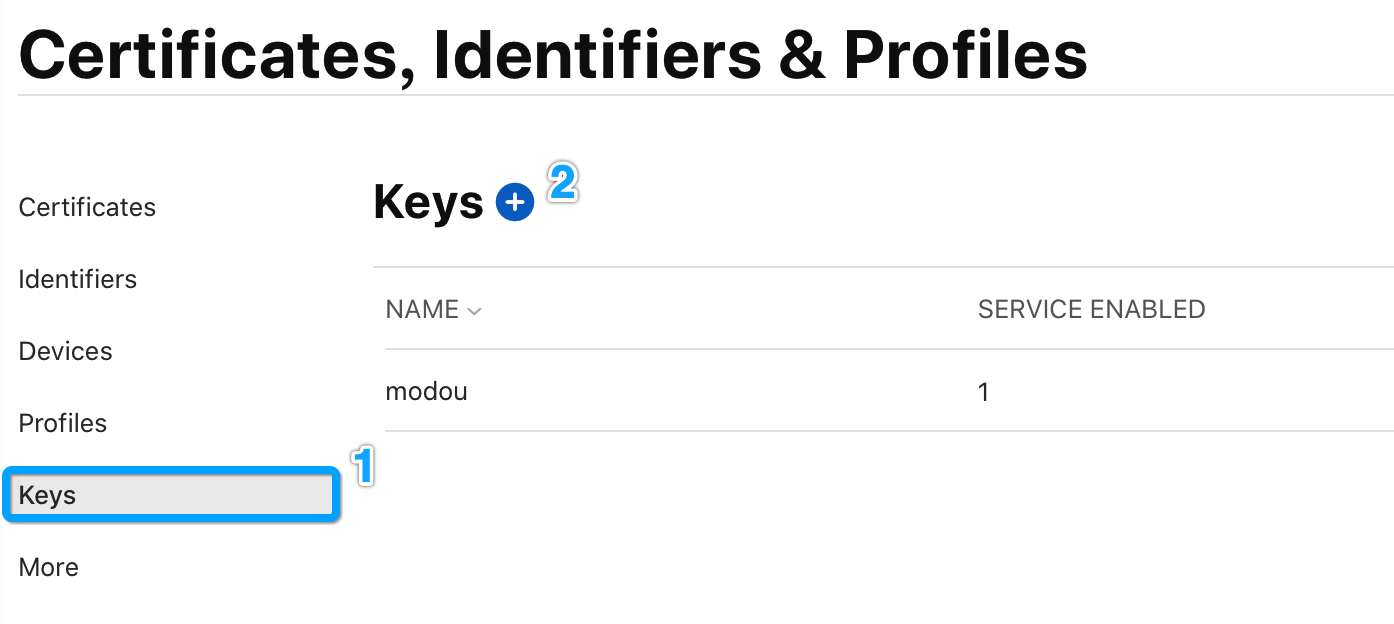This screenshot has width=1394, height=624.
Task: Click the word Profiles in the page title
Action: pos(965,55)
